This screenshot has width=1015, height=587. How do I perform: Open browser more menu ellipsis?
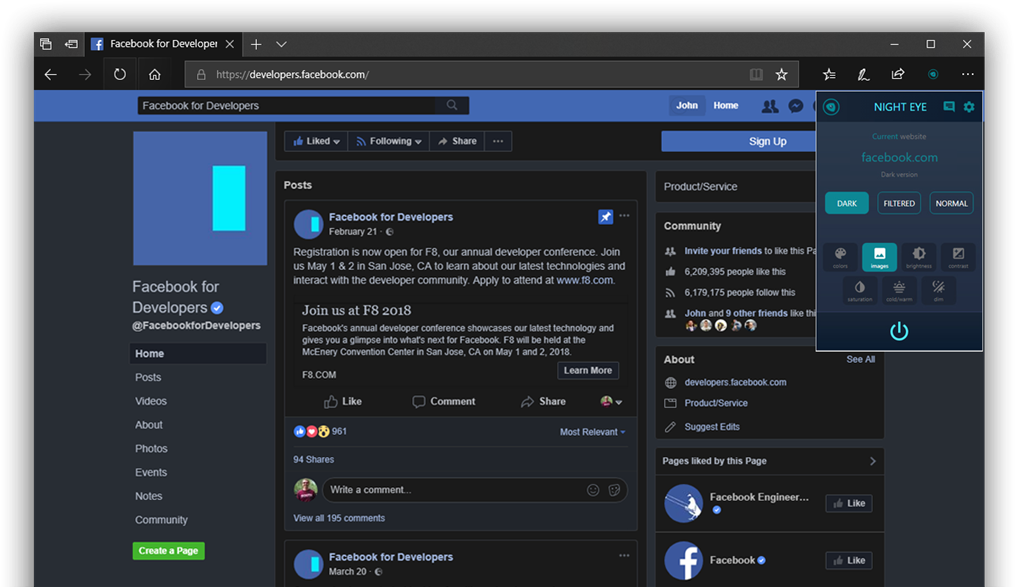click(x=968, y=74)
